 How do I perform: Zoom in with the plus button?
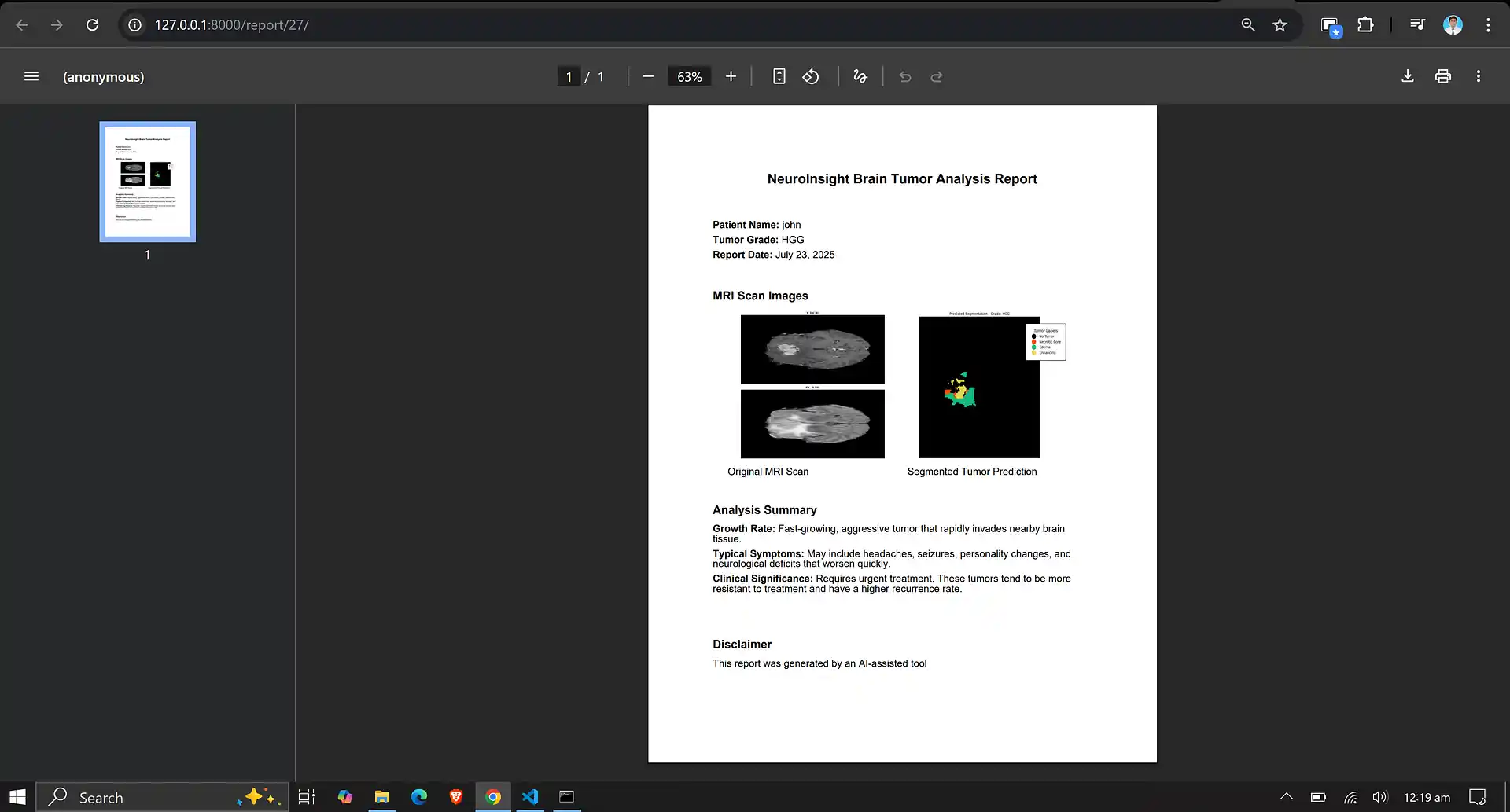pyautogui.click(x=731, y=76)
